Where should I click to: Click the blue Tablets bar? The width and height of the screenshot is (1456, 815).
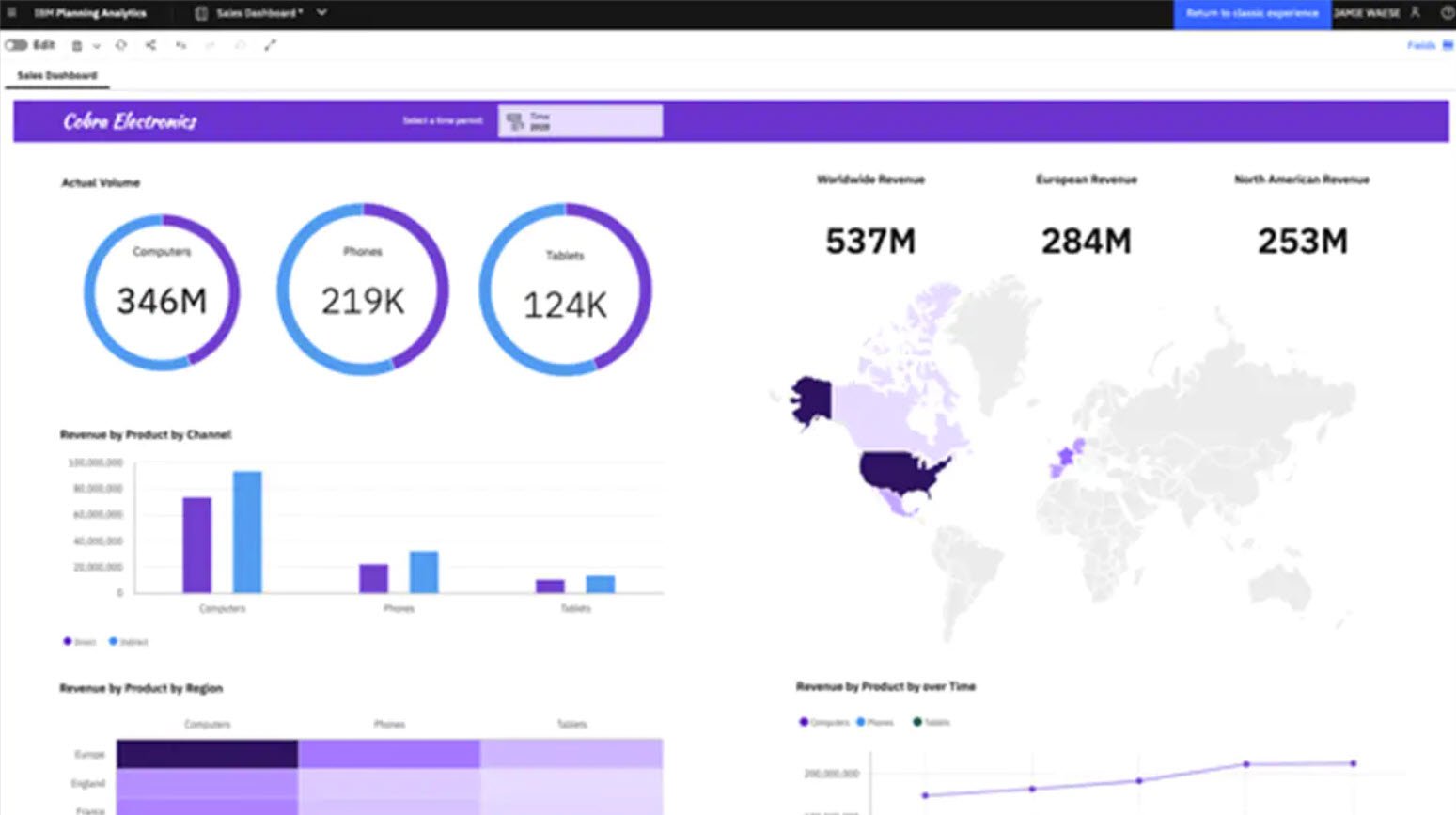601,584
